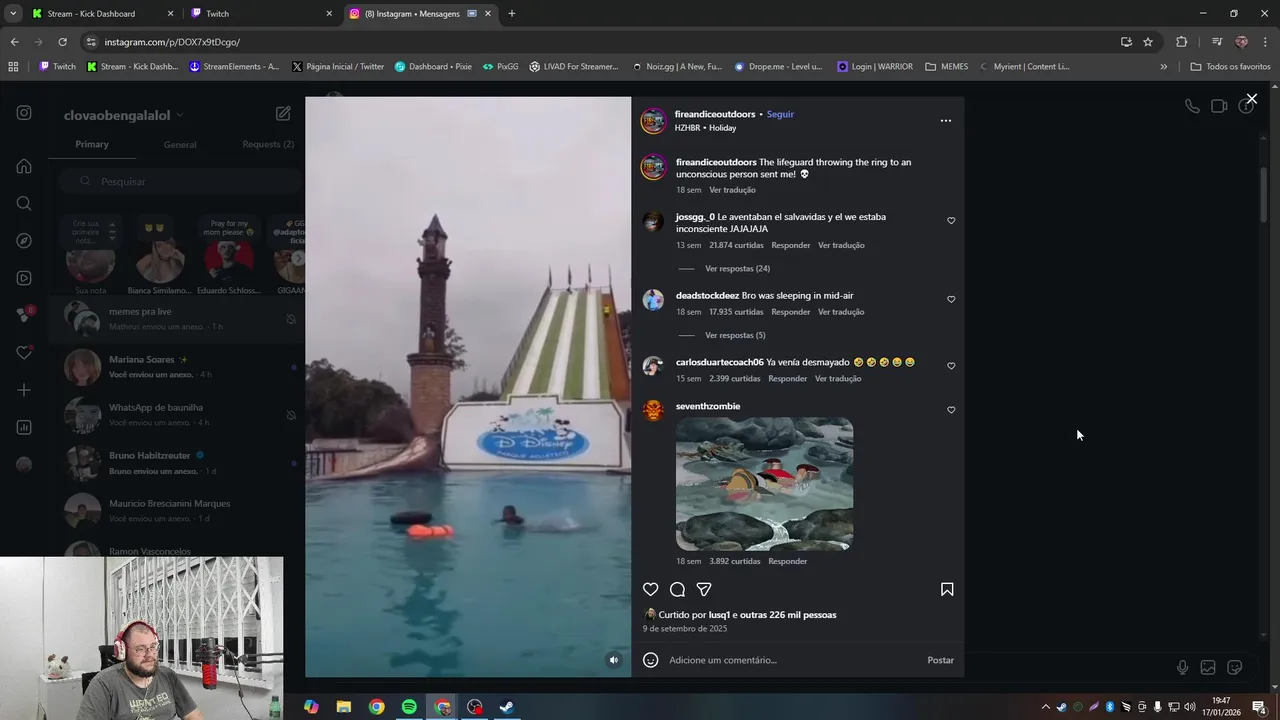The image size is (1280, 720).
Task: Switch to Requests (2) tab
Action: [268, 144]
